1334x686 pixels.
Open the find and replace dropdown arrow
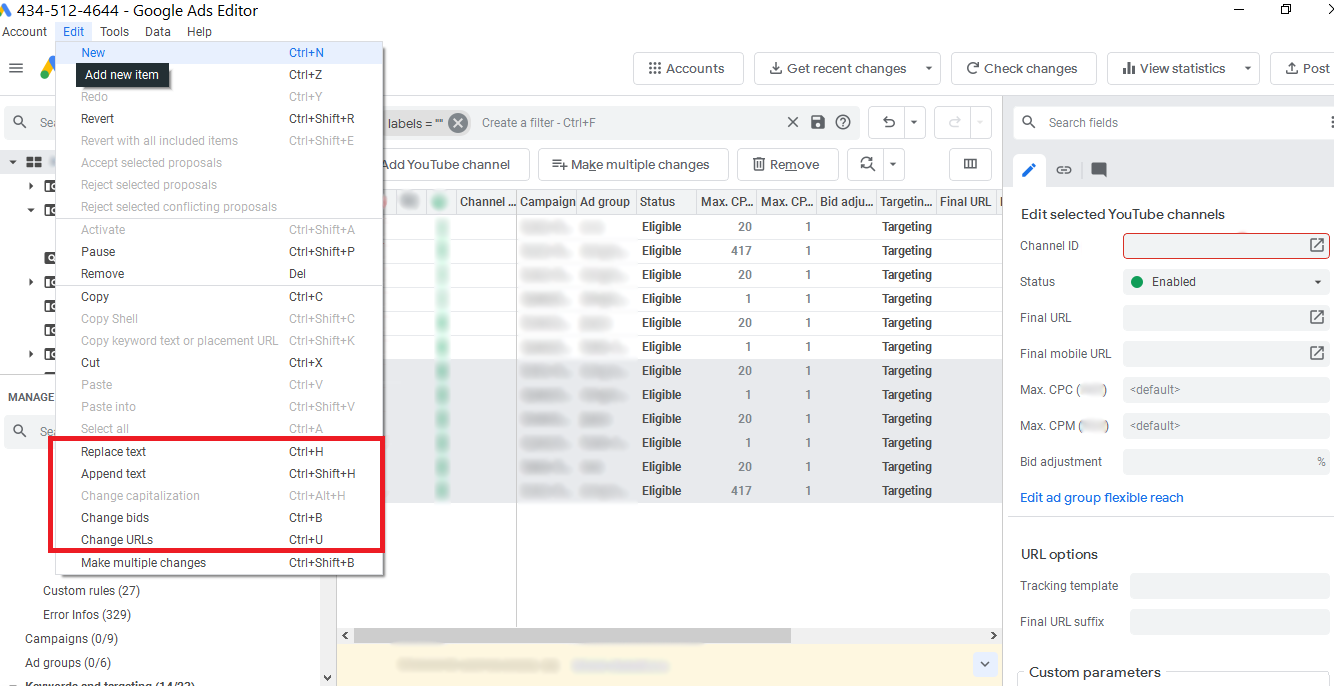point(894,164)
